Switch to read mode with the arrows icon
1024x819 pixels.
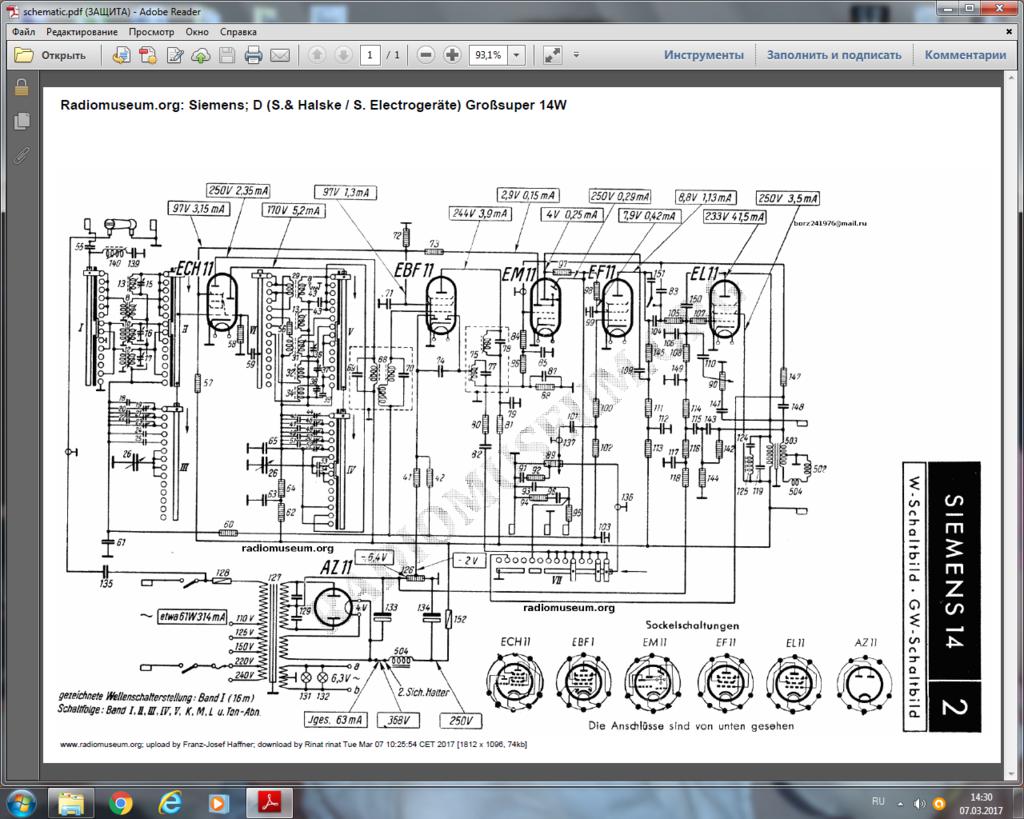pos(552,55)
